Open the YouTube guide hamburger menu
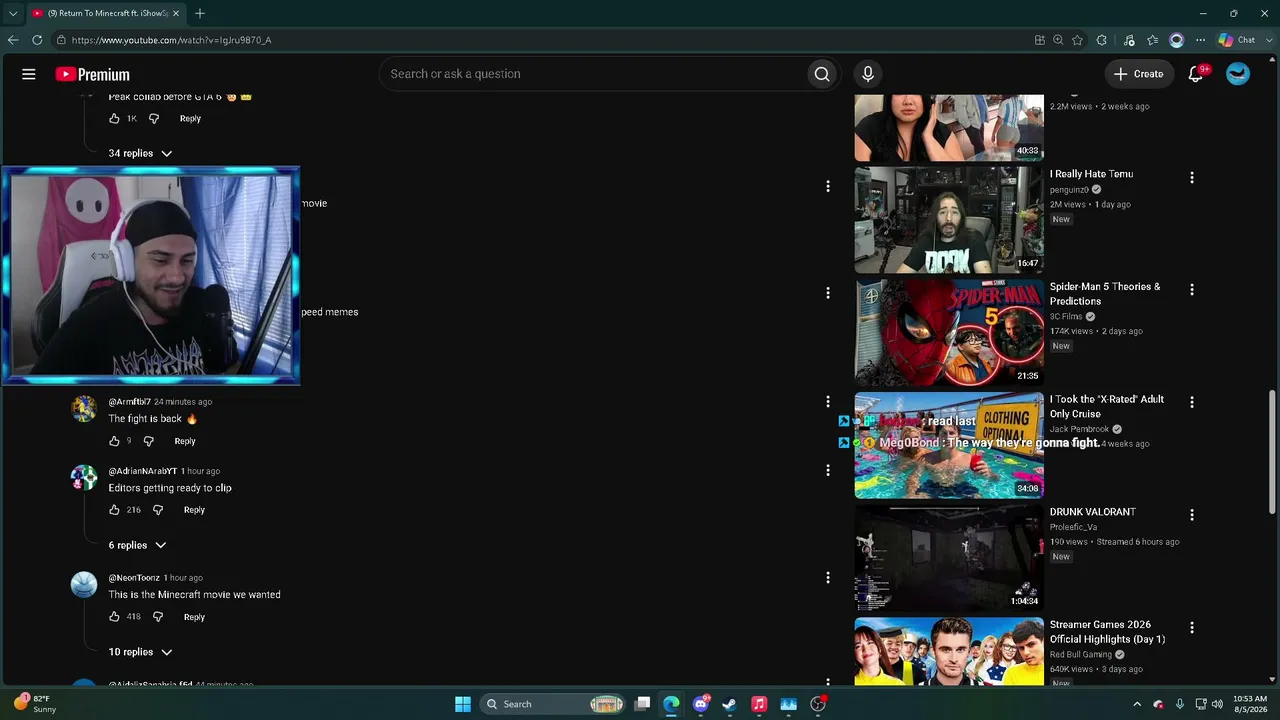The height and width of the screenshot is (720, 1280). [29, 74]
